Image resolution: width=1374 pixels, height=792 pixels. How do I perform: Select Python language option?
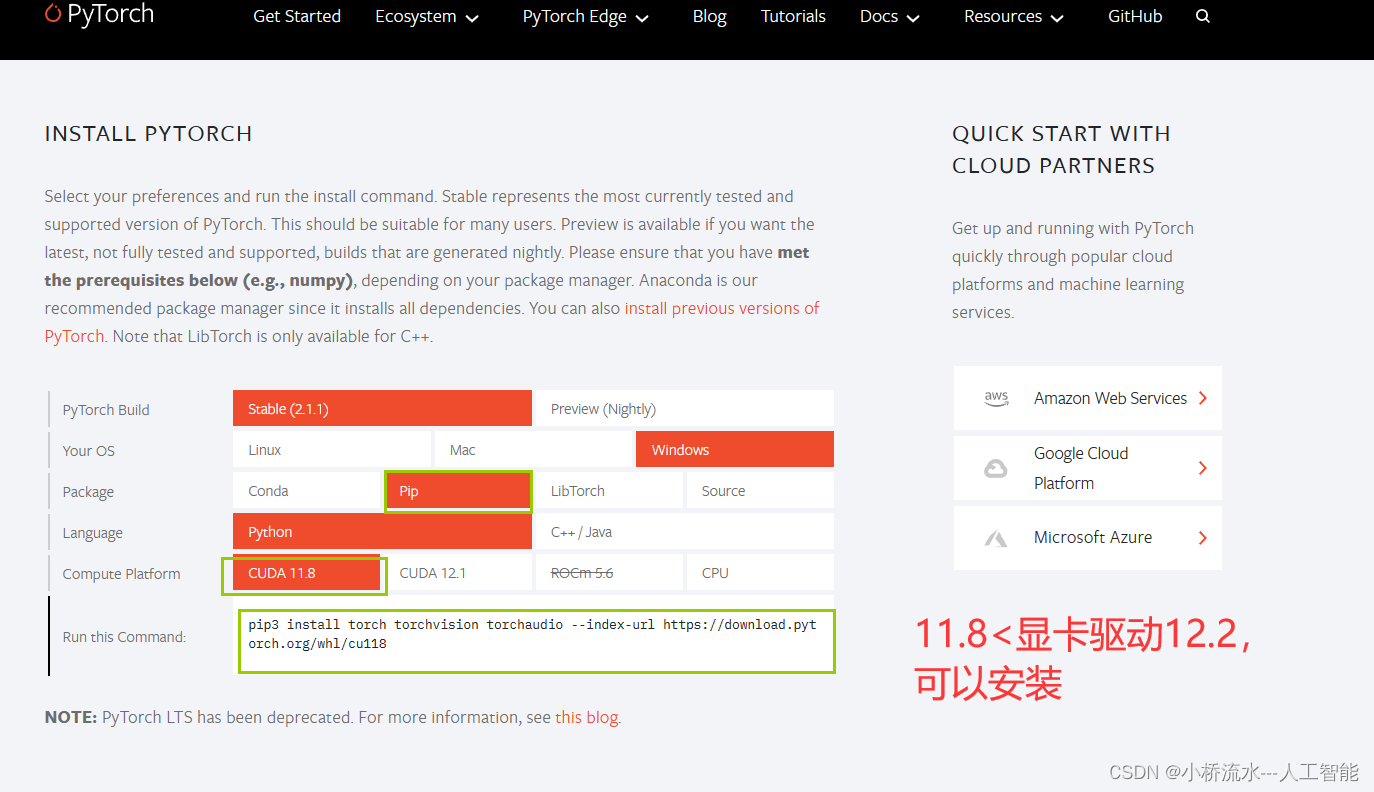click(x=382, y=532)
